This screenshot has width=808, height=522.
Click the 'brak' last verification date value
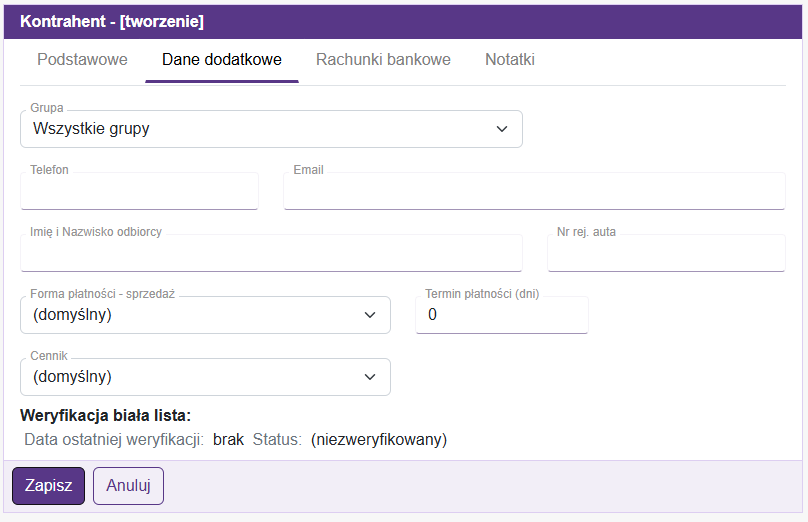pos(228,440)
